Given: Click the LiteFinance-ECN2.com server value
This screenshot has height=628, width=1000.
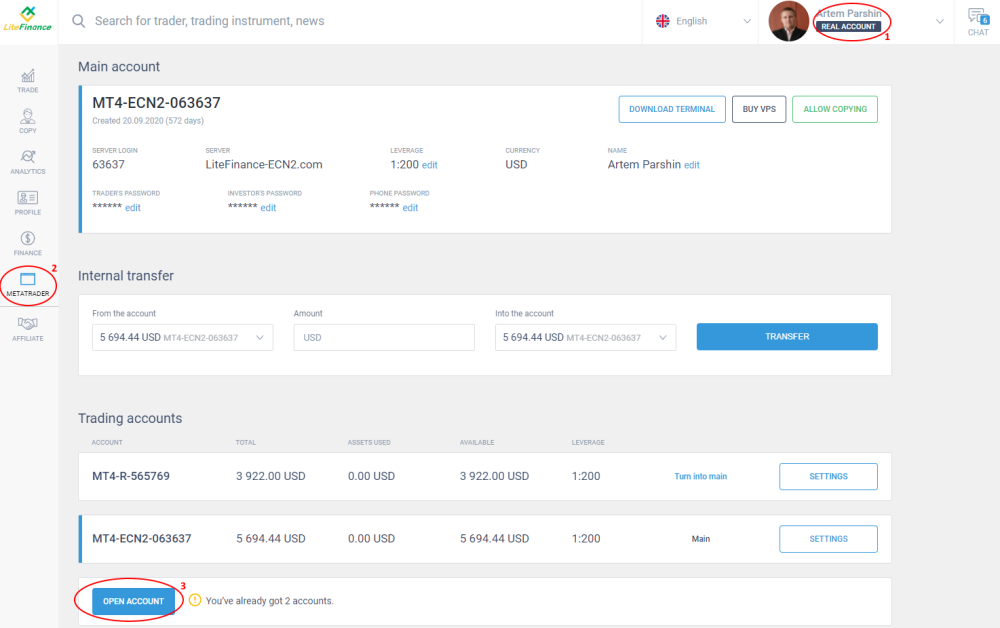Looking at the screenshot, I should pyautogui.click(x=263, y=164).
